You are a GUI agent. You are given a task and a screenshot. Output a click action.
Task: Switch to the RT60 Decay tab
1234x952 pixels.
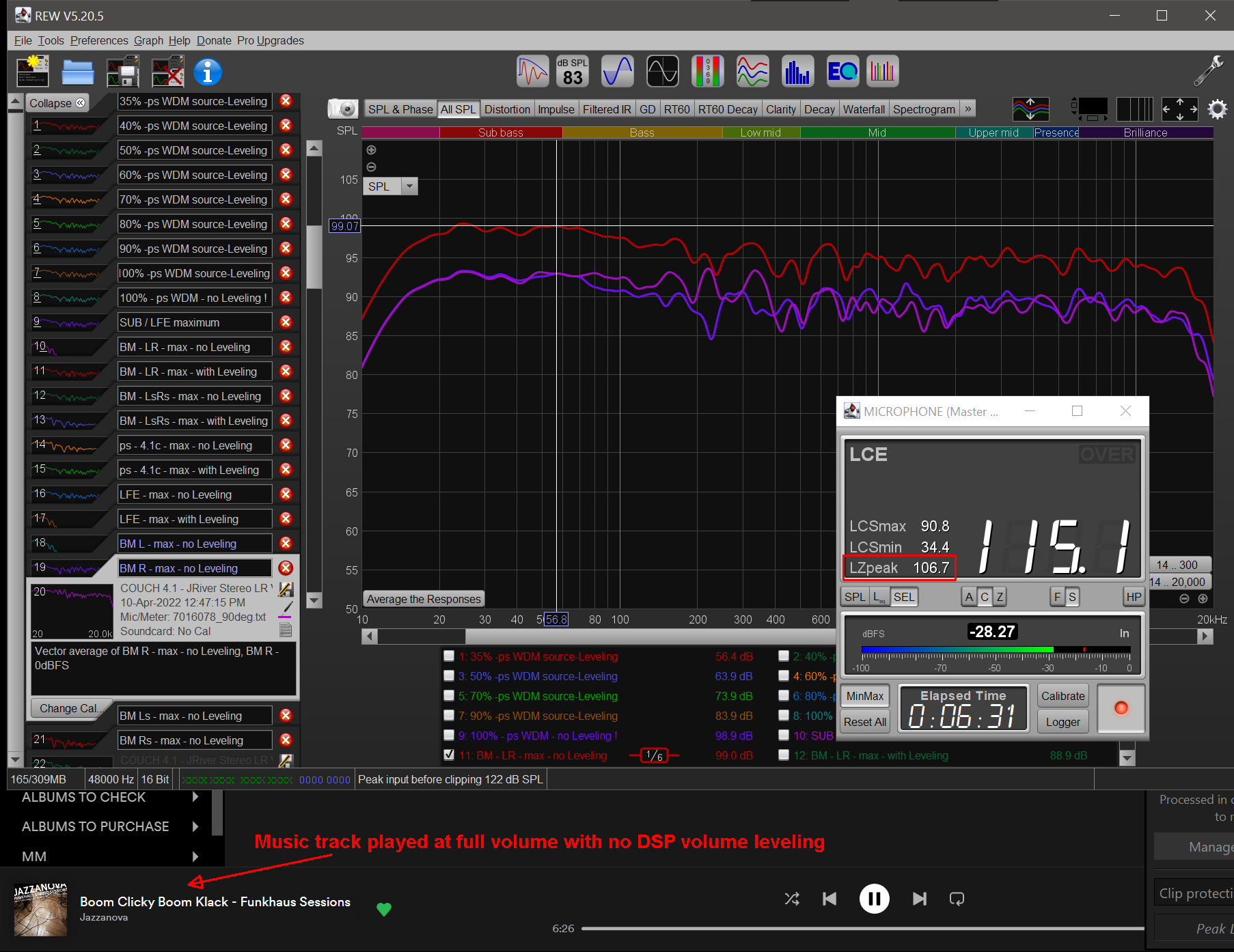pyautogui.click(x=728, y=109)
